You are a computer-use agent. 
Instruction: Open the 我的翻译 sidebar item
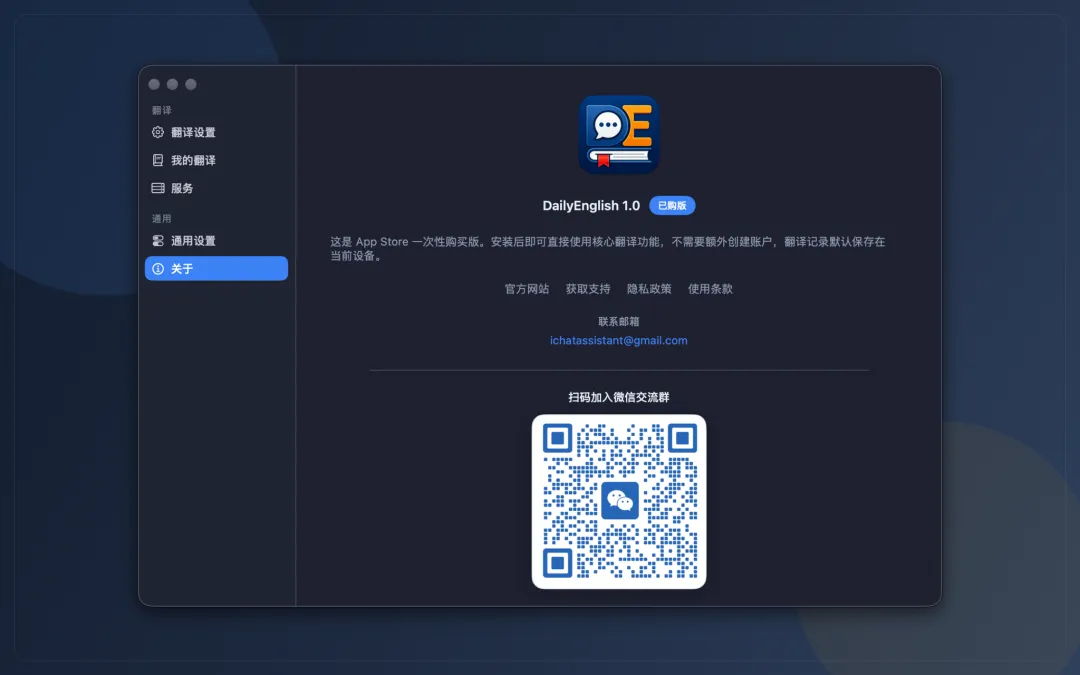point(216,160)
